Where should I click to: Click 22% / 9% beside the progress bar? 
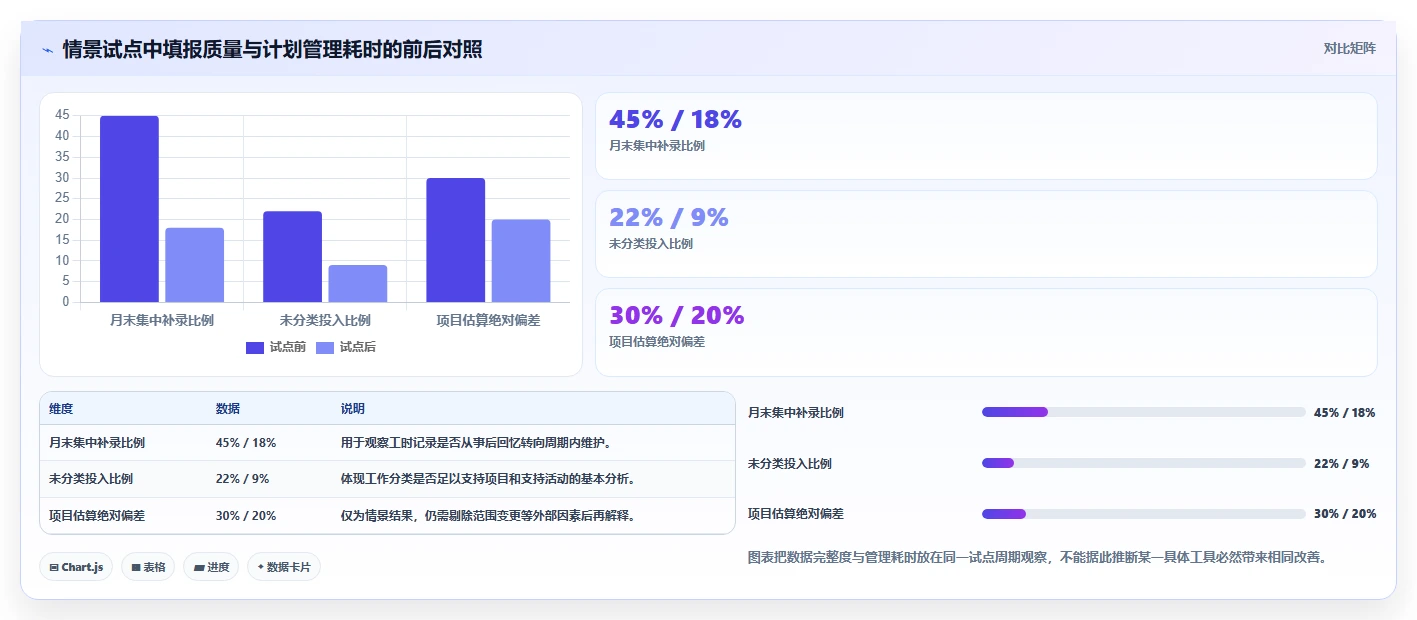(1342, 464)
